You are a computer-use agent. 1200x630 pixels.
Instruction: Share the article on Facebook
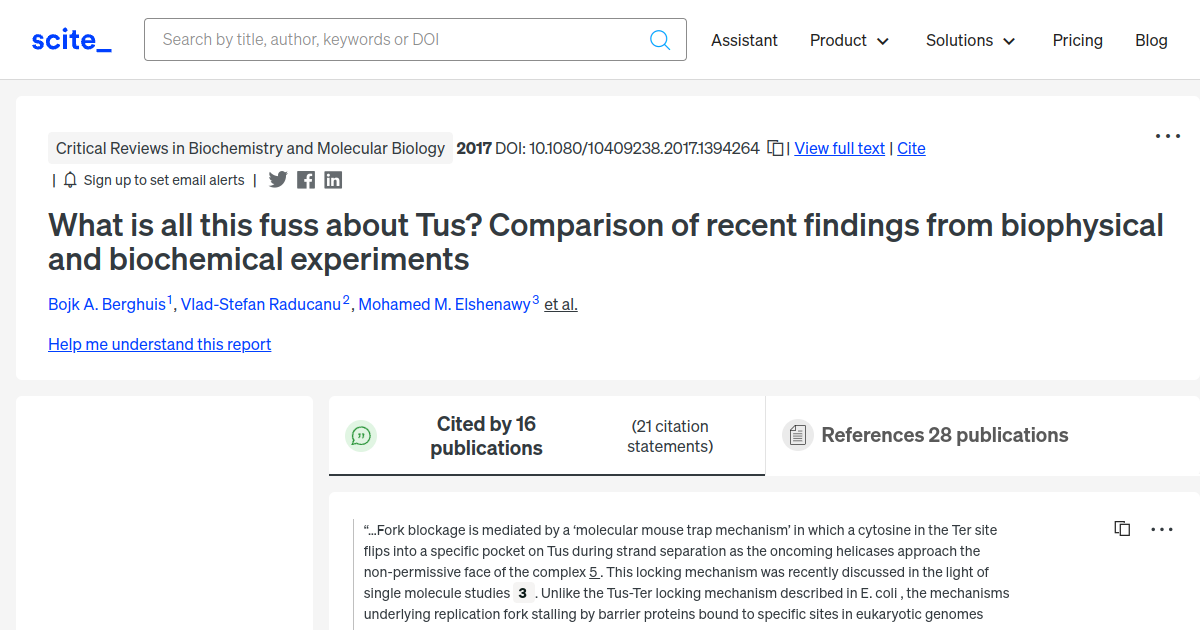coord(305,180)
